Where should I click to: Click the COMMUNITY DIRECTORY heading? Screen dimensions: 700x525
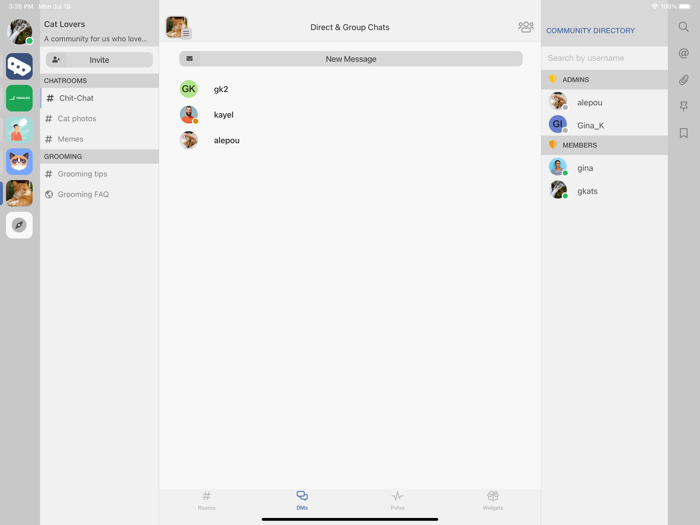(x=590, y=30)
